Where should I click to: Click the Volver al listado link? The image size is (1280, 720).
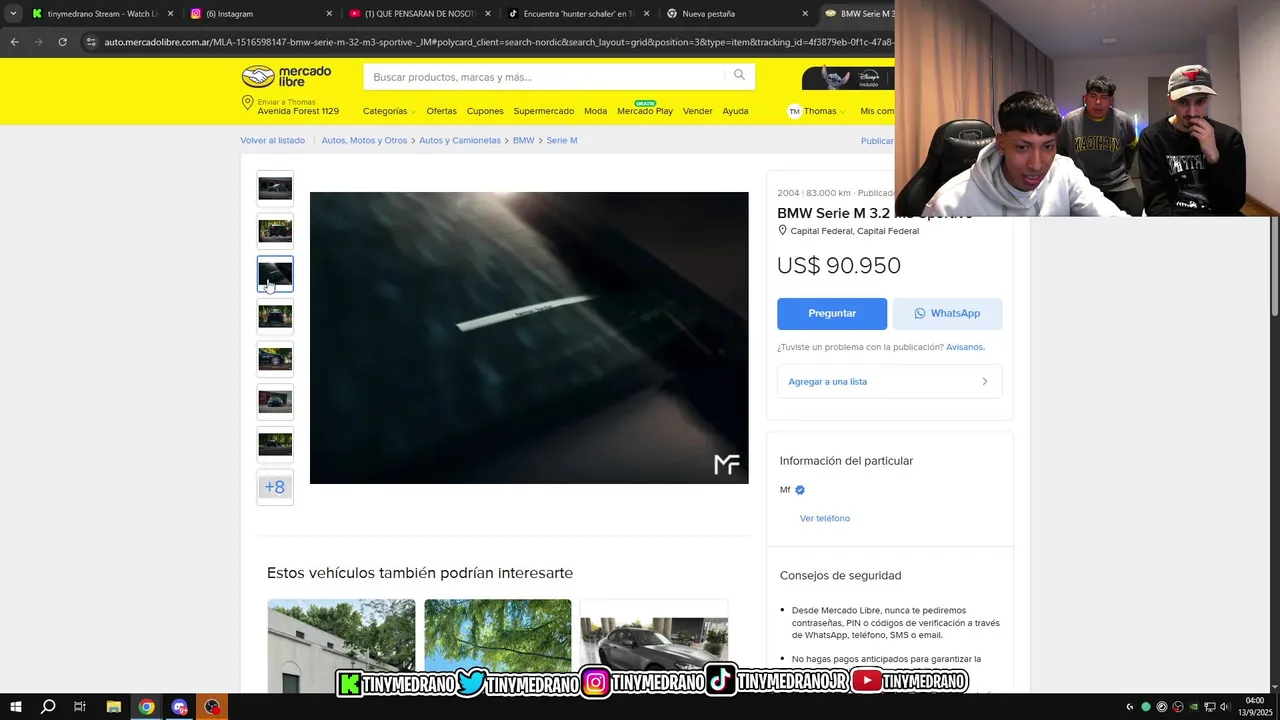[x=272, y=141]
